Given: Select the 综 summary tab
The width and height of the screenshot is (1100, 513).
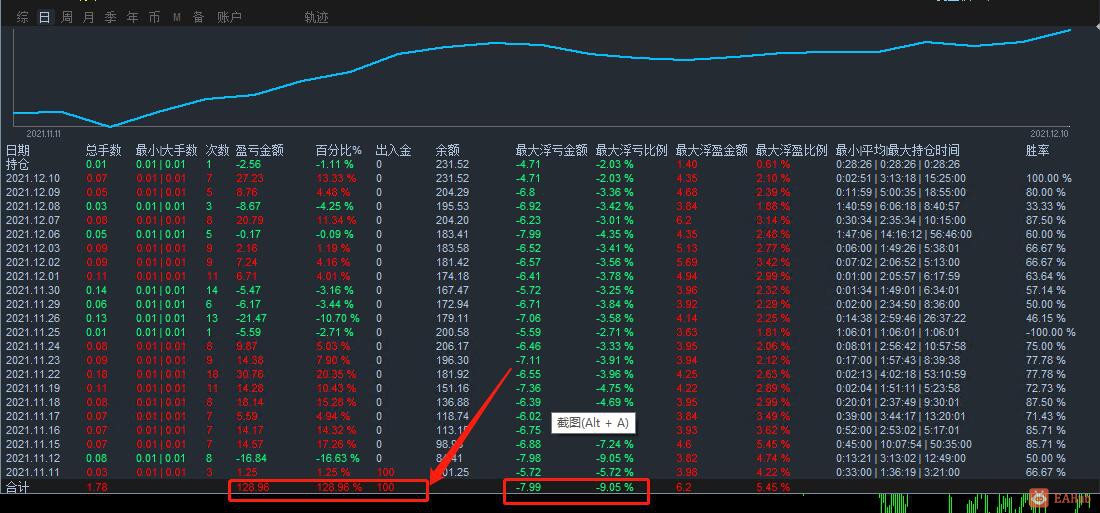Looking at the screenshot, I should [x=23, y=18].
